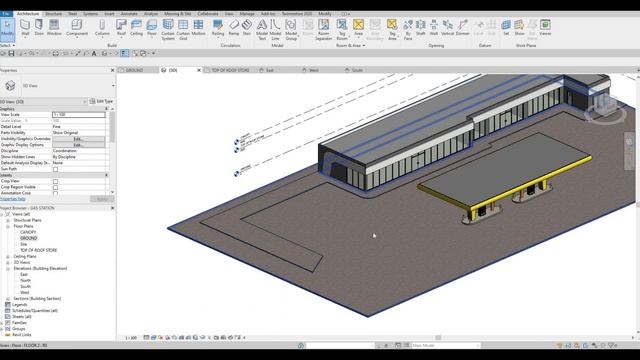The width and height of the screenshot is (640, 360).
Task: Select the Dormer opening tool
Action: [462, 27]
